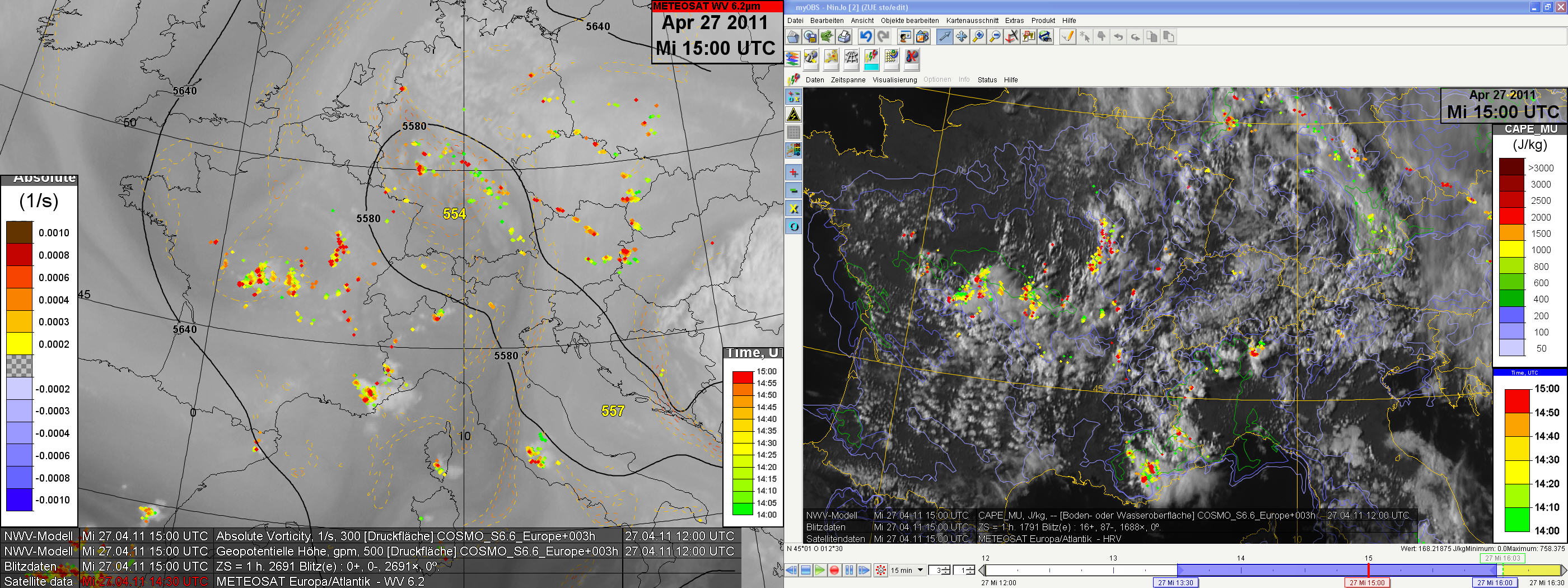The width and height of the screenshot is (1568, 588).
Task: Toggle positive lightning strokes (red plus)
Action: coord(793,173)
